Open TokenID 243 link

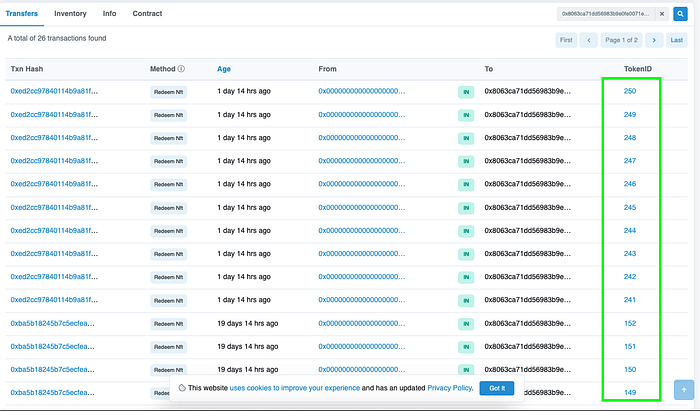point(630,253)
